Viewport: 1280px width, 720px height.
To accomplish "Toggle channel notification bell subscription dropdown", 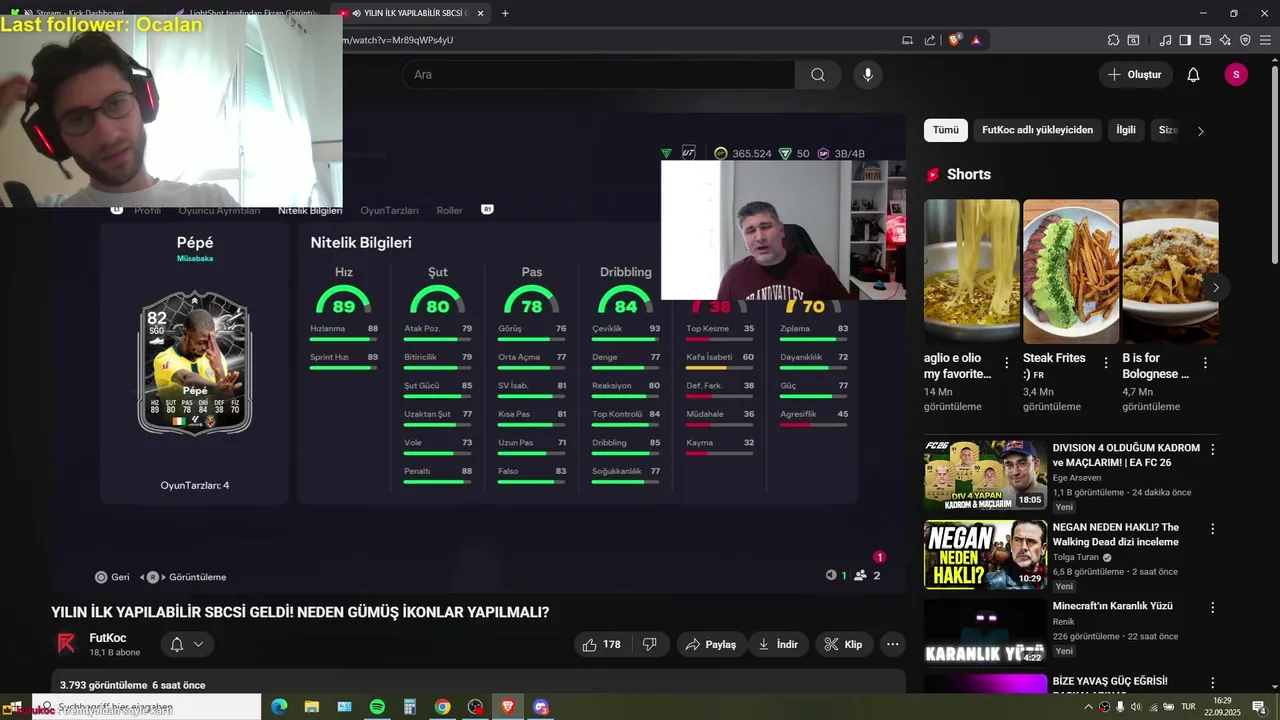I will coord(187,645).
